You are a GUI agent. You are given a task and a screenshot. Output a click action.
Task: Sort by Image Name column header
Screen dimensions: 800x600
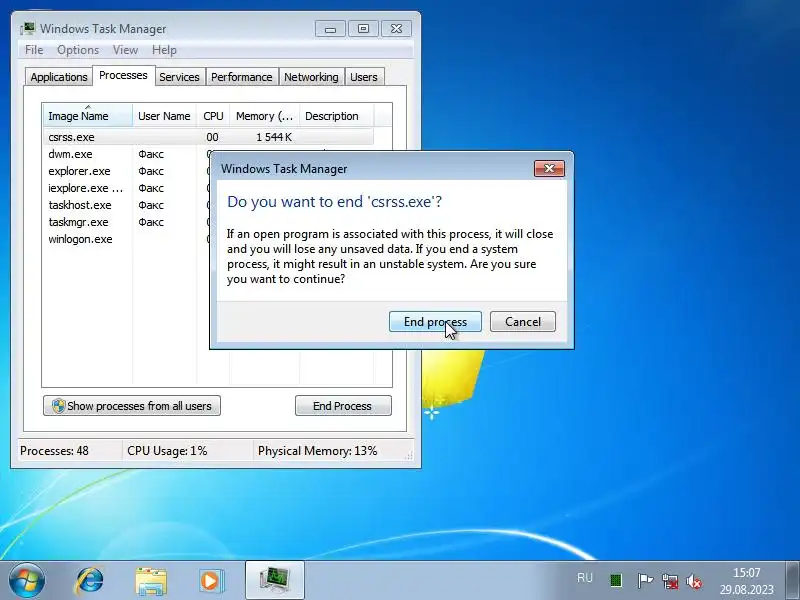(88, 116)
